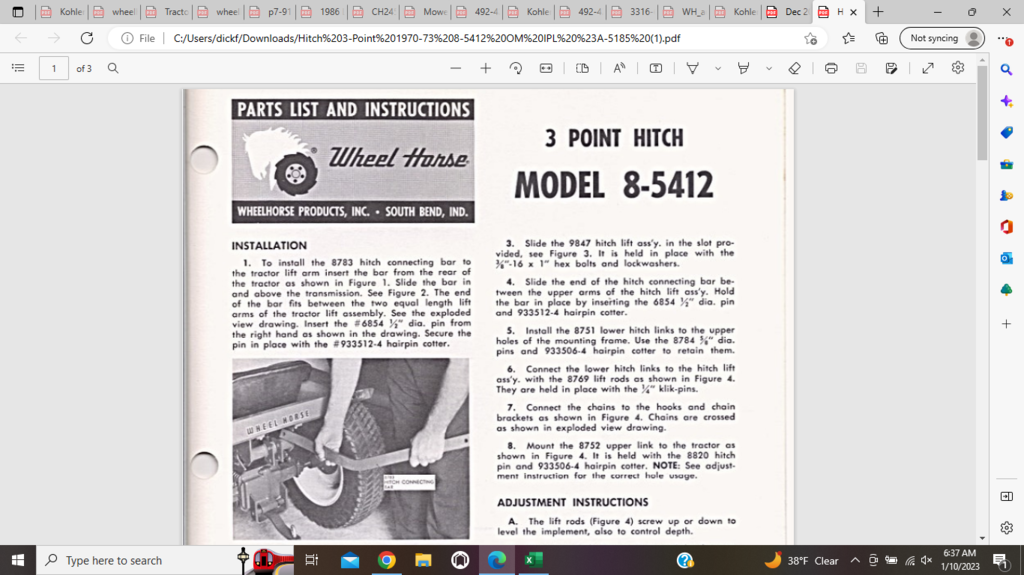Open the sidebar Games icon
Image resolution: width=1024 pixels, height=575 pixels.
1006,195
